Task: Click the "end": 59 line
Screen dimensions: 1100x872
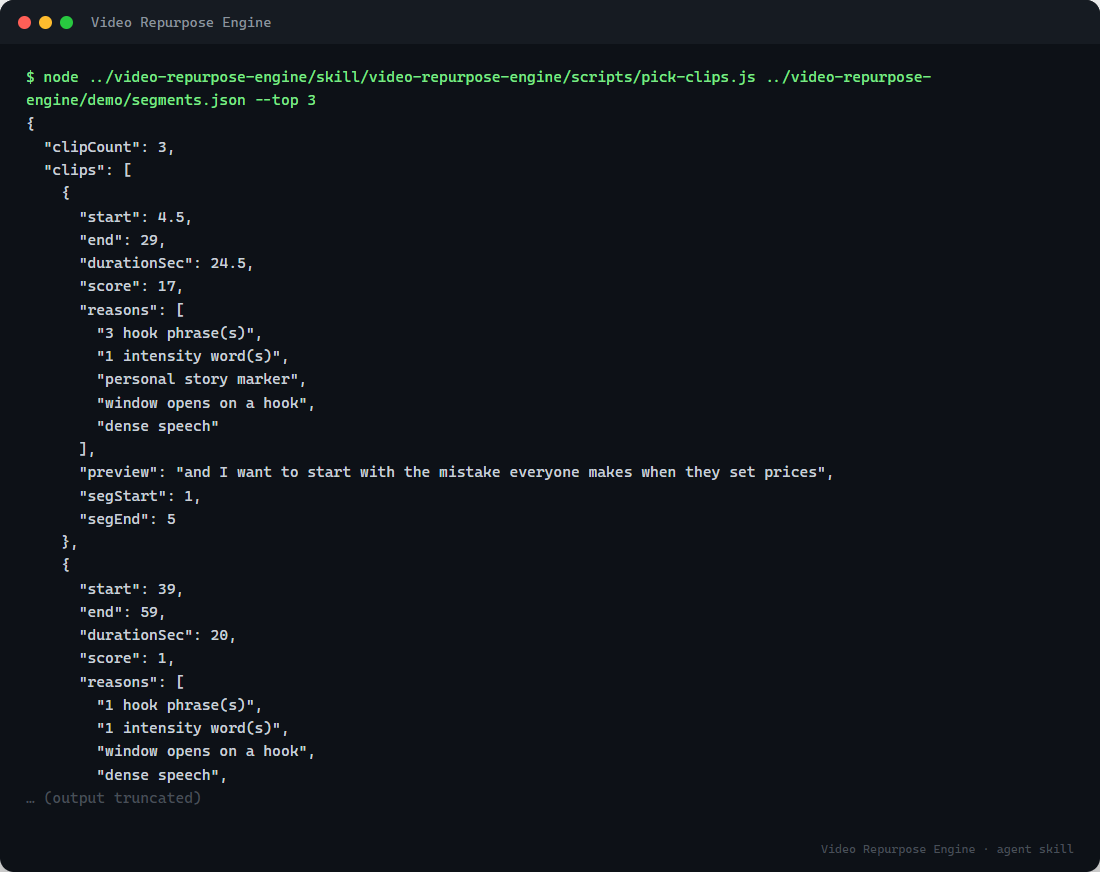Action: (x=122, y=612)
